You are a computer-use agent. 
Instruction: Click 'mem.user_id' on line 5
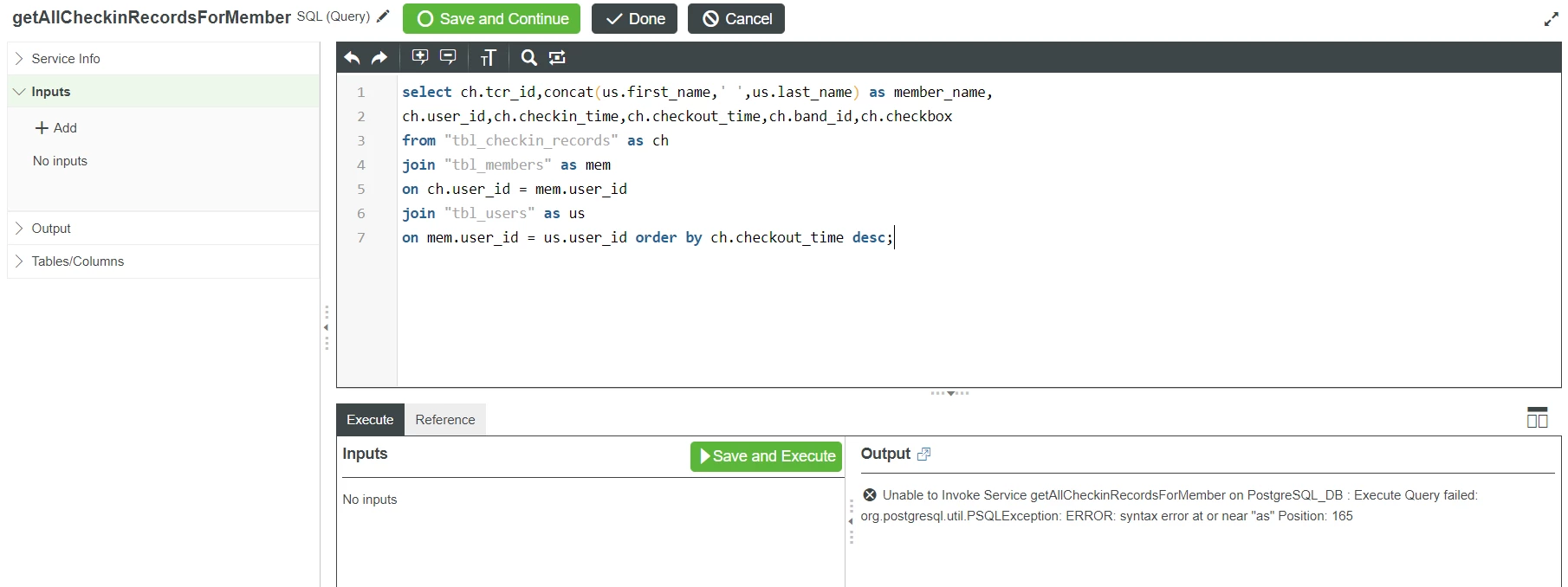(x=580, y=189)
